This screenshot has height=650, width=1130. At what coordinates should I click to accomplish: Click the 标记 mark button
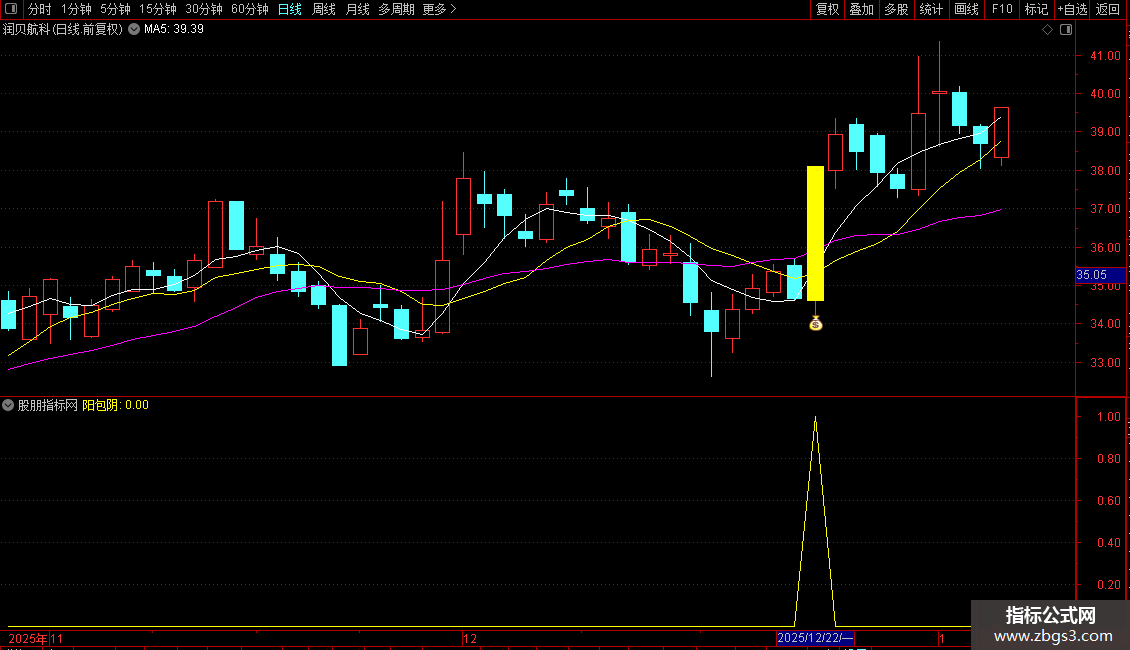[x=1036, y=9]
